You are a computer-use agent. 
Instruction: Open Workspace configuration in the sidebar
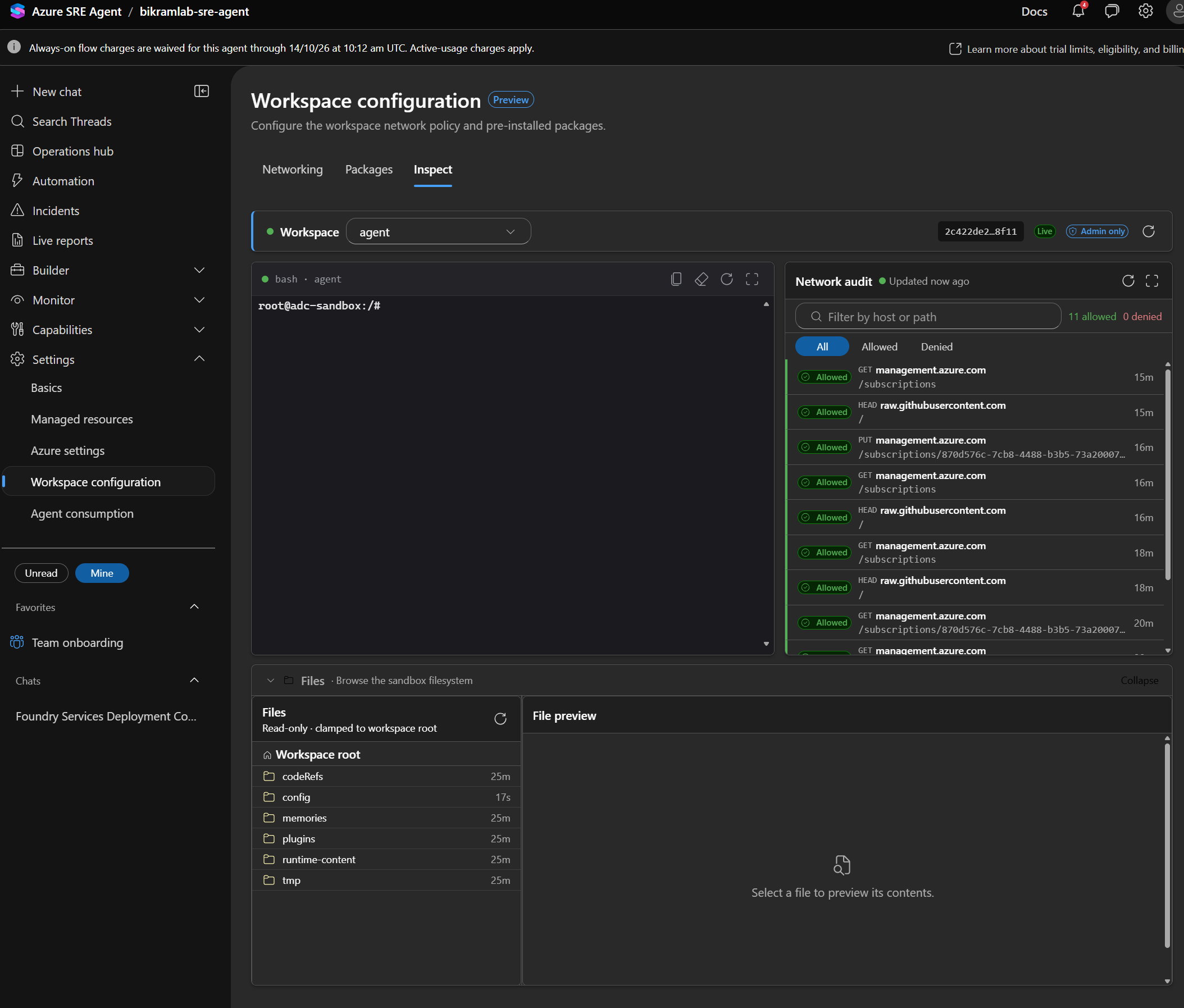[108, 481]
